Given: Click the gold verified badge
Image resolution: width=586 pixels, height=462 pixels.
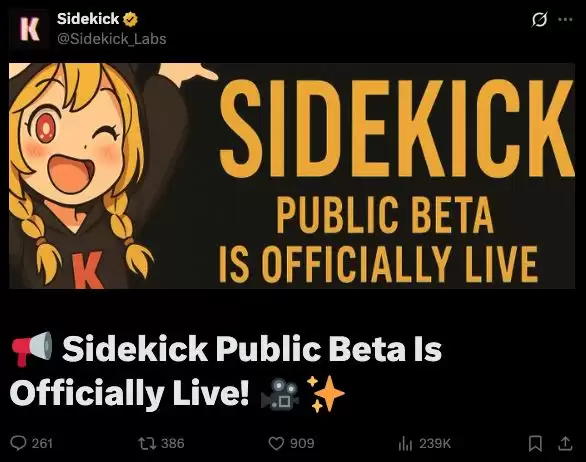Looking at the screenshot, I should [130, 19].
